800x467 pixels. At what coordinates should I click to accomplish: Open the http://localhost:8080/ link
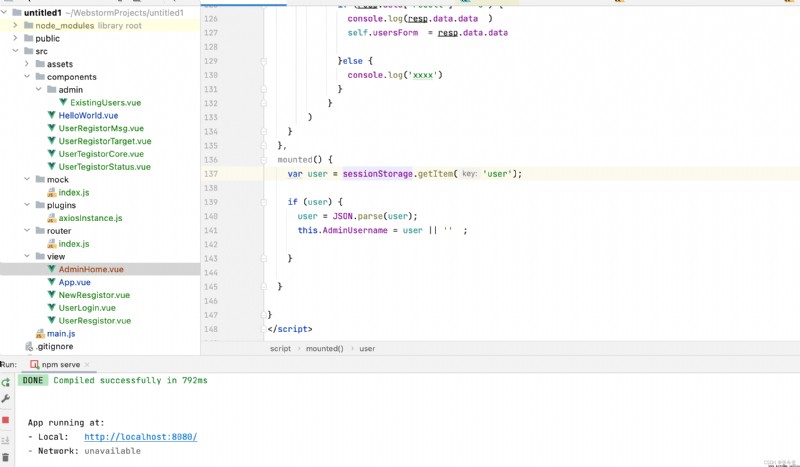[140, 437]
